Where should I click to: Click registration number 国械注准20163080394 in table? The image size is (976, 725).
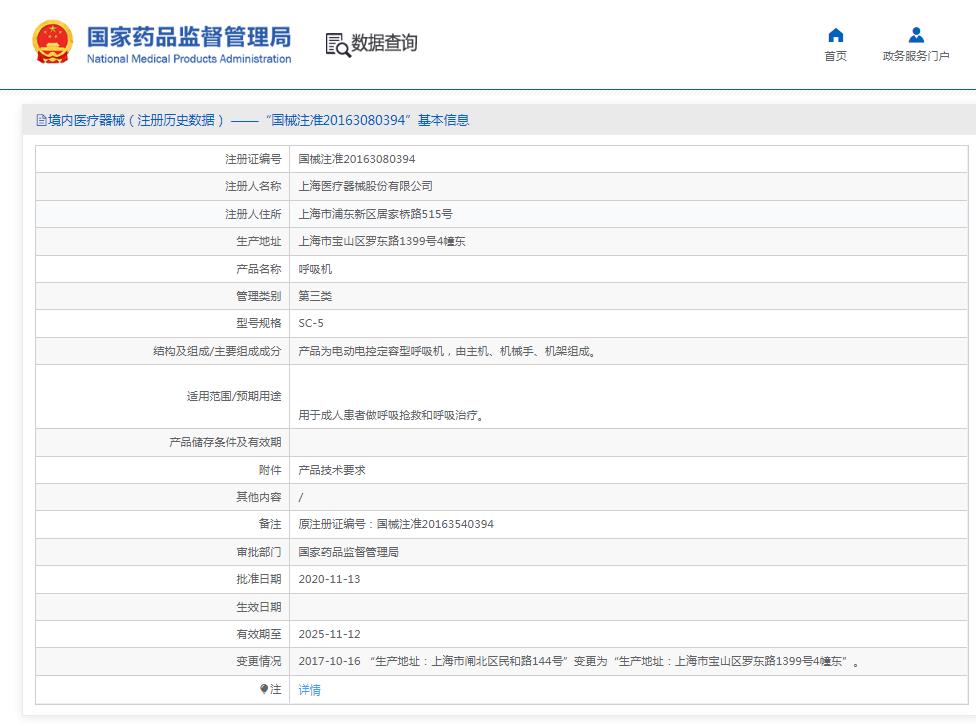click(357, 159)
